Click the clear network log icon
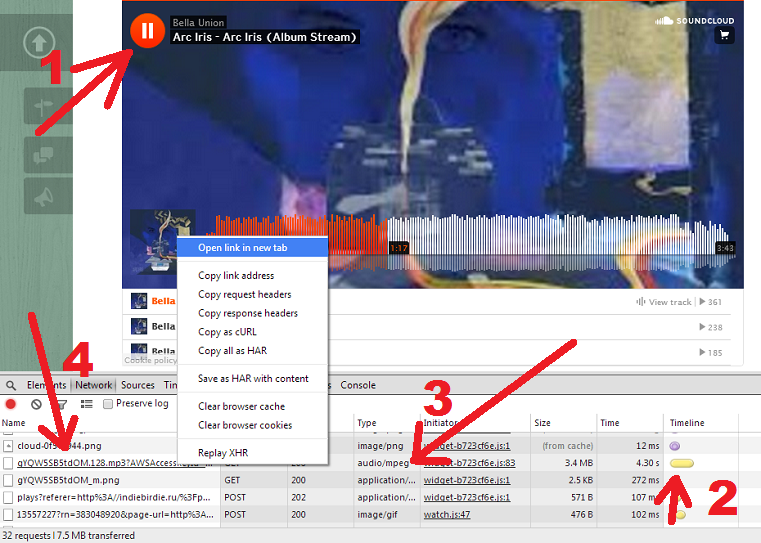The height and width of the screenshot is (543, 761). pos(36,404)
